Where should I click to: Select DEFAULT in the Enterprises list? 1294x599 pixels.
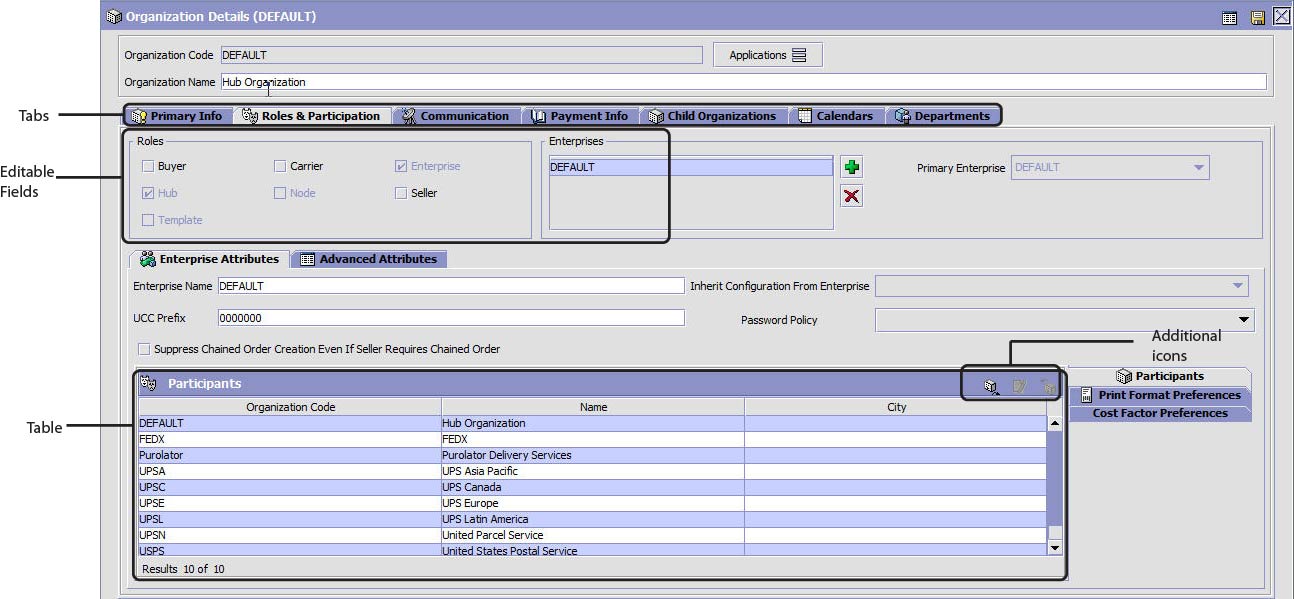(691, 167)
